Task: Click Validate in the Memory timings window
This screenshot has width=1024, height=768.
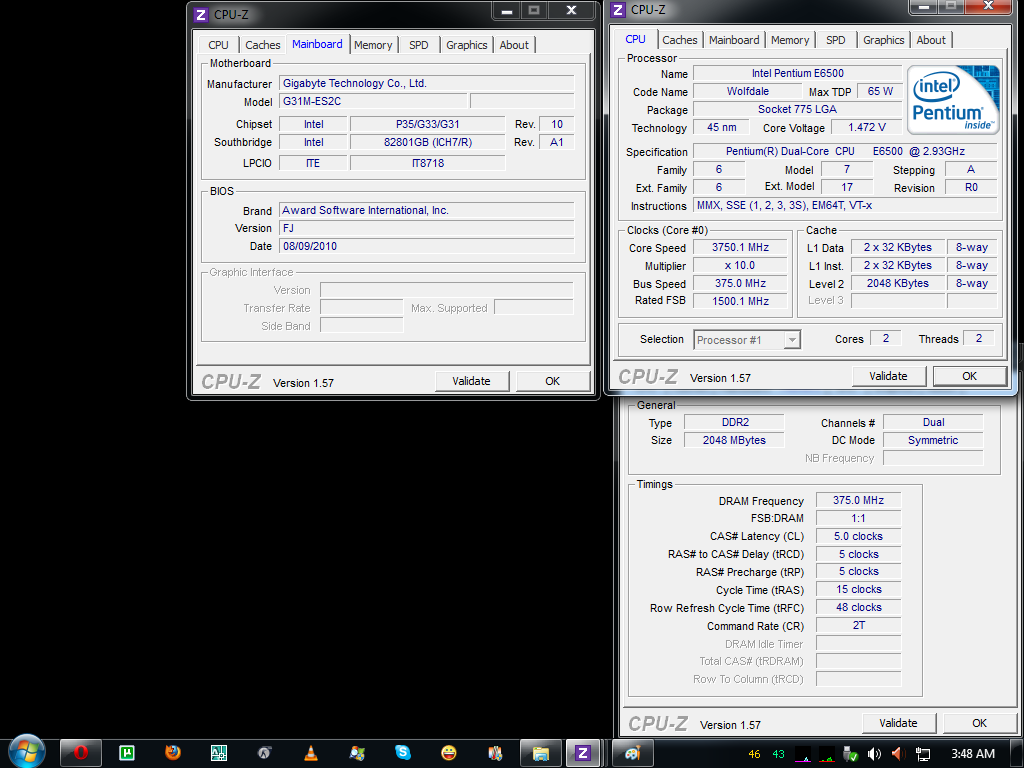Action: (x=899, y=723)
